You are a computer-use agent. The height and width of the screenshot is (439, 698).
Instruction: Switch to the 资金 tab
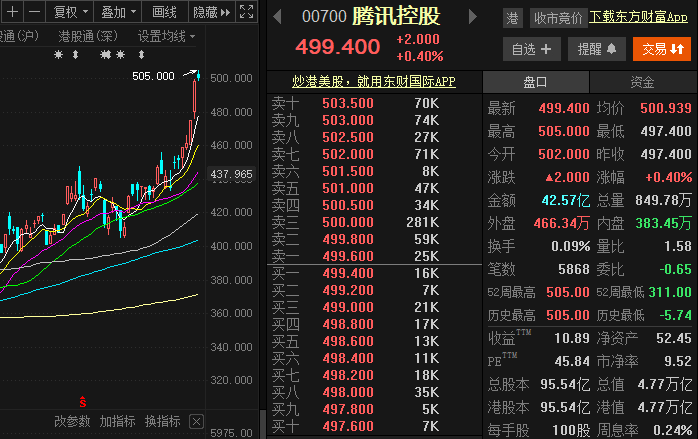(642, 82)
